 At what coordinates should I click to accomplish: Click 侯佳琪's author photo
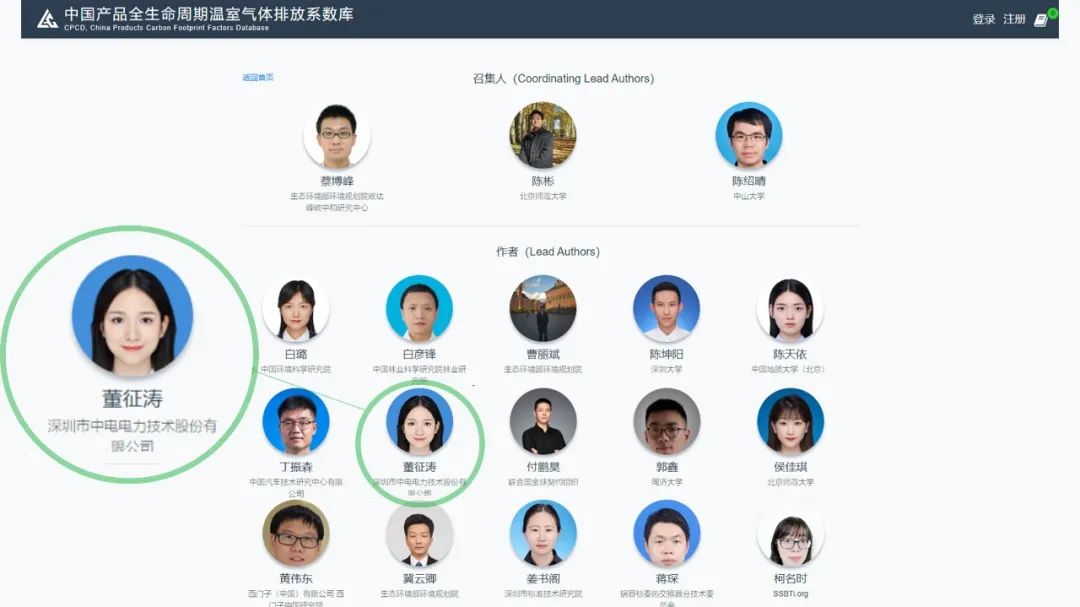tap(790, 422)
